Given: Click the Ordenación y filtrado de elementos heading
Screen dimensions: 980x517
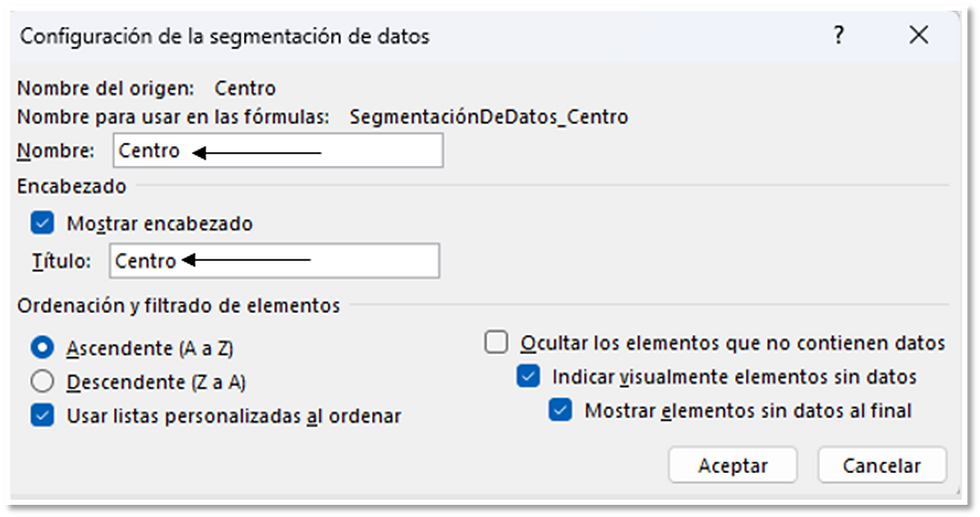Looking at the screenshot, I should [178, 306].
